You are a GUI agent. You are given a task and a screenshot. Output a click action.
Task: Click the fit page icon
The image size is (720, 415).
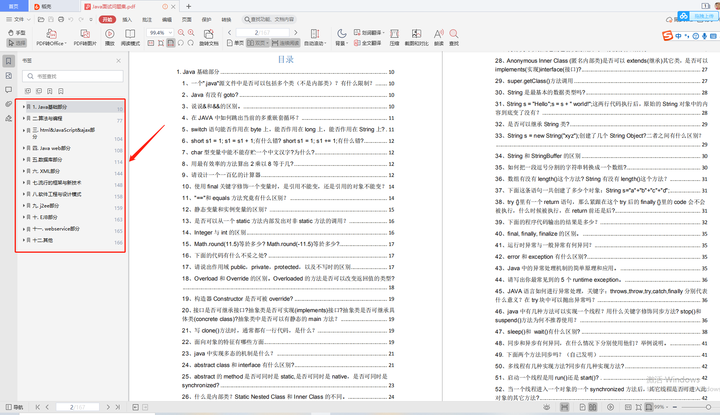click(x=161, y=43)
